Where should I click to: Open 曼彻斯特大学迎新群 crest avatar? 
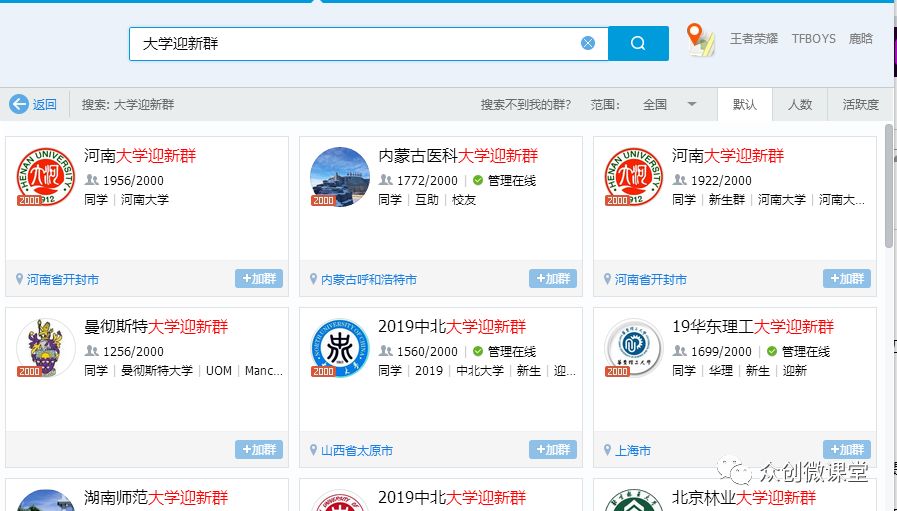coord(46,347)
